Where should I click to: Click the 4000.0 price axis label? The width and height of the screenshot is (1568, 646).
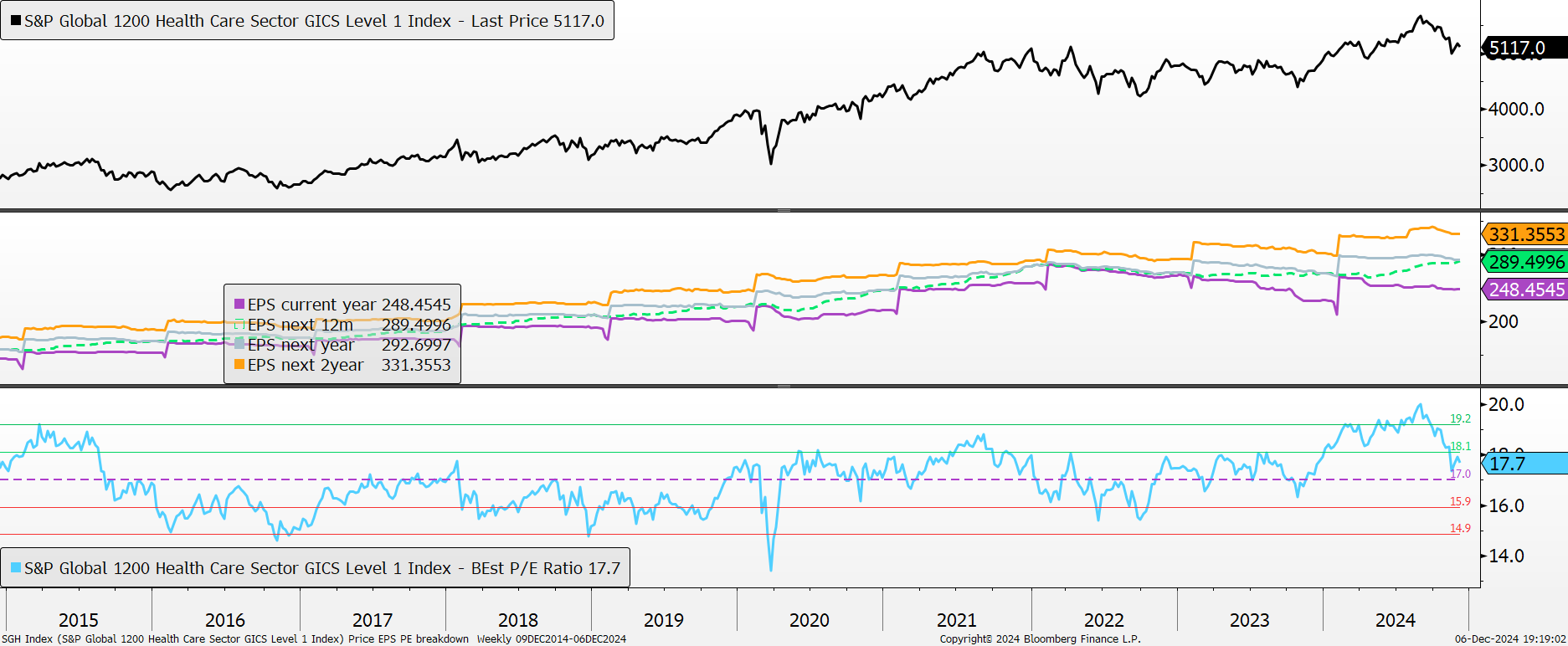click(1516, 109)
